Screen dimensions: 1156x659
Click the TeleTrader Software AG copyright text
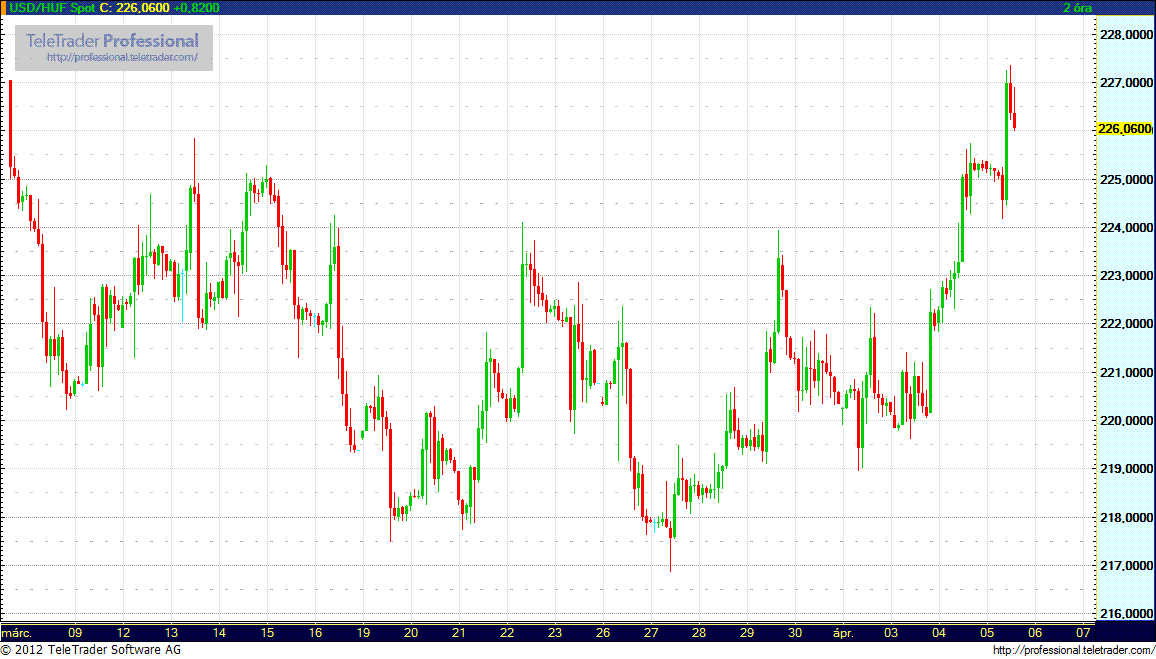(90, 650)
